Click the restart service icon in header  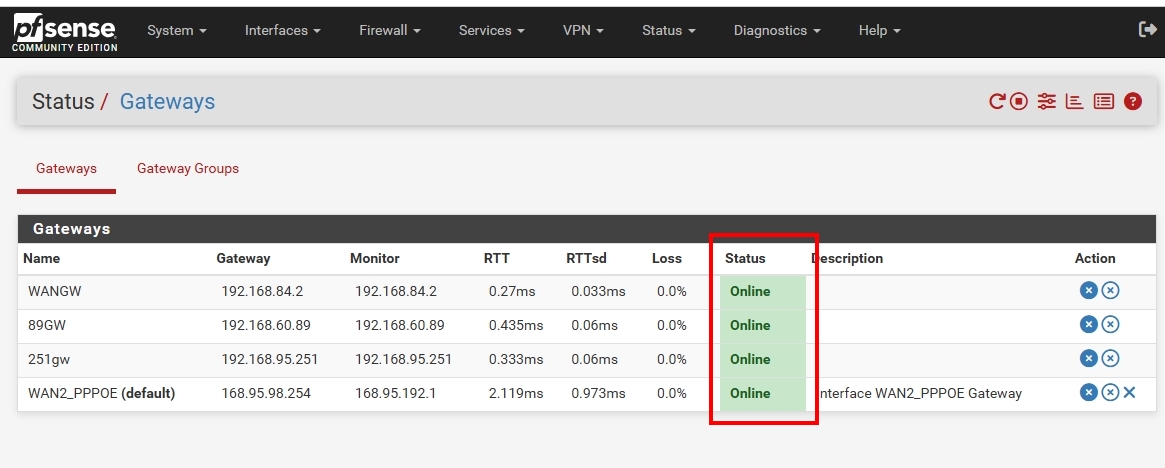[x=996, y=101]
